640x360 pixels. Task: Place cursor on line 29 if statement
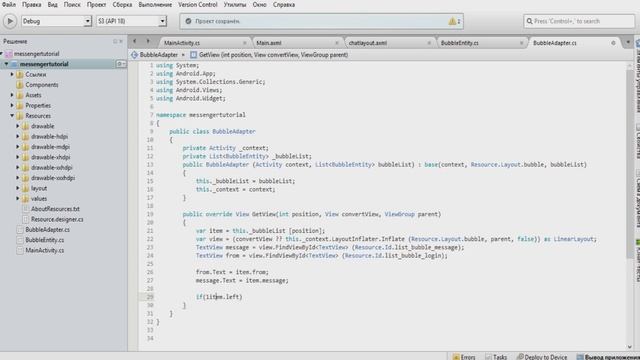click(x=219, y=297)
